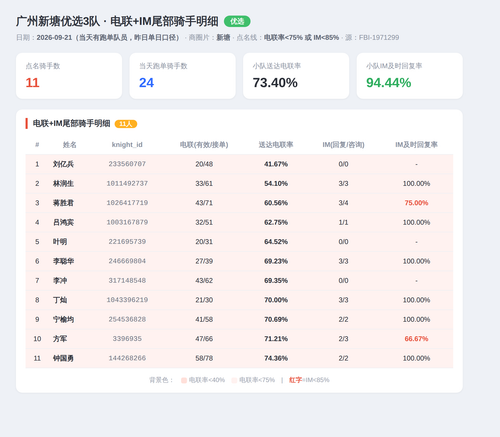500x437 pixels.
Task: Click the 74.36% call rate value
Action: (x=276, y=358)
